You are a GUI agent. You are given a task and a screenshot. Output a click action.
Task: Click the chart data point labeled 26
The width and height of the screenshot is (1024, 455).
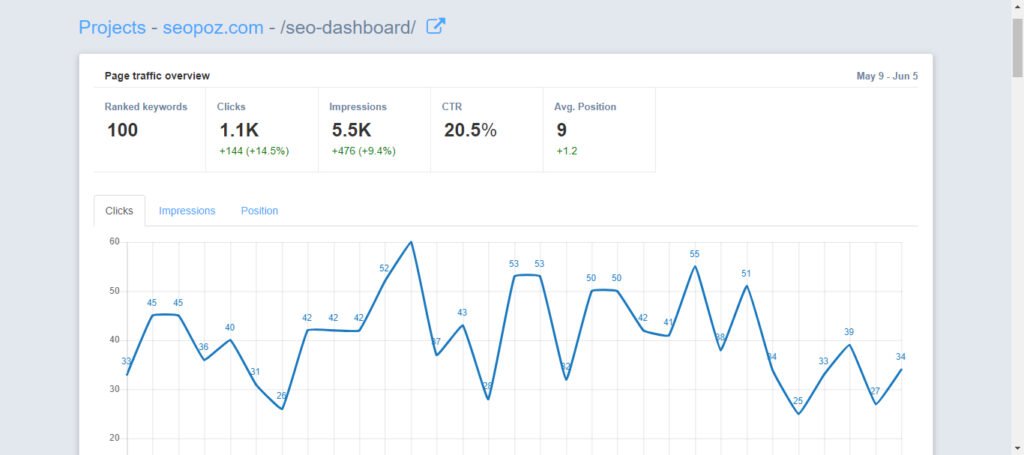point(282,409)
